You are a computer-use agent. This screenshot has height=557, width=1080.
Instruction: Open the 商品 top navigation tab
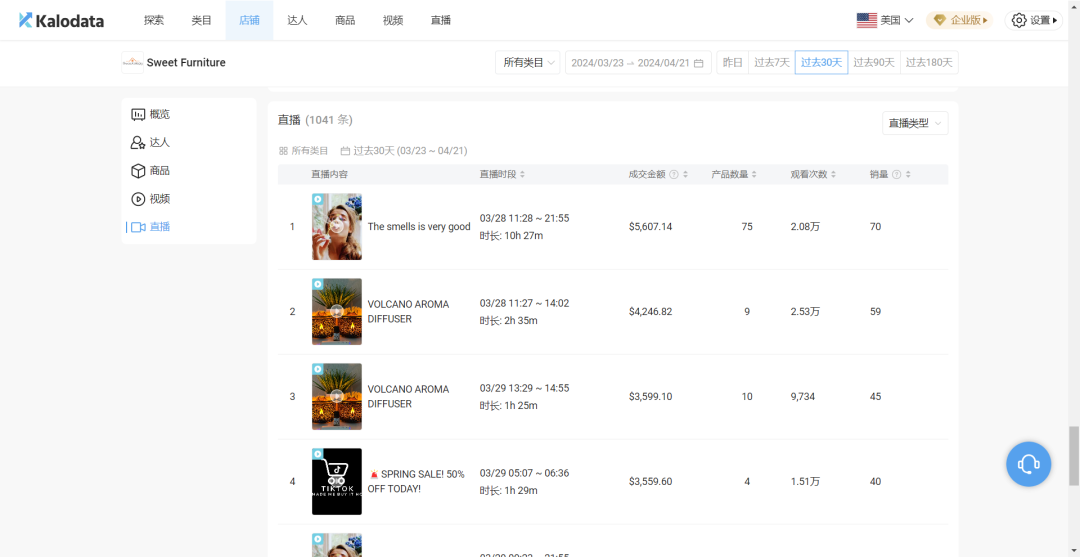pyautogui.click(x=345, y=21)
